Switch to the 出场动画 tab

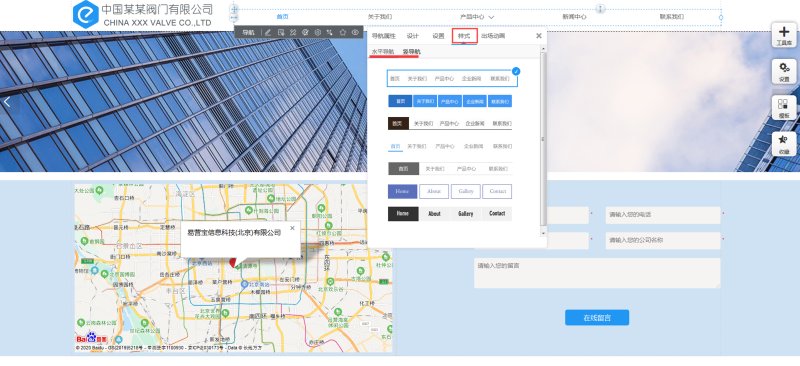(x=493, y=36)
